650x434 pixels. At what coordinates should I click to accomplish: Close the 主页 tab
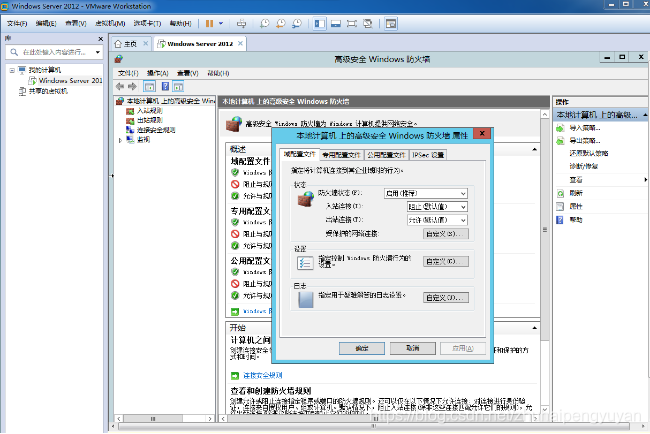[x=146, y=44]
